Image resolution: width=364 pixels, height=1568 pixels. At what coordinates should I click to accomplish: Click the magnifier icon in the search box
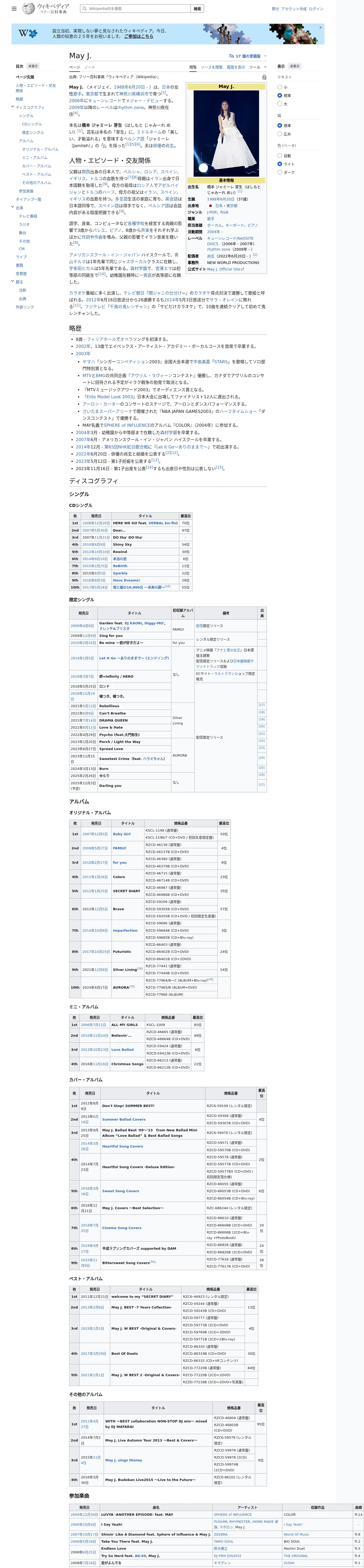pos(85,9)
